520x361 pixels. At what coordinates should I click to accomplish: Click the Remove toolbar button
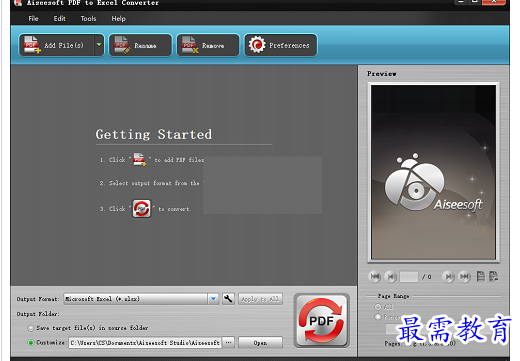(x=208, y=45)
